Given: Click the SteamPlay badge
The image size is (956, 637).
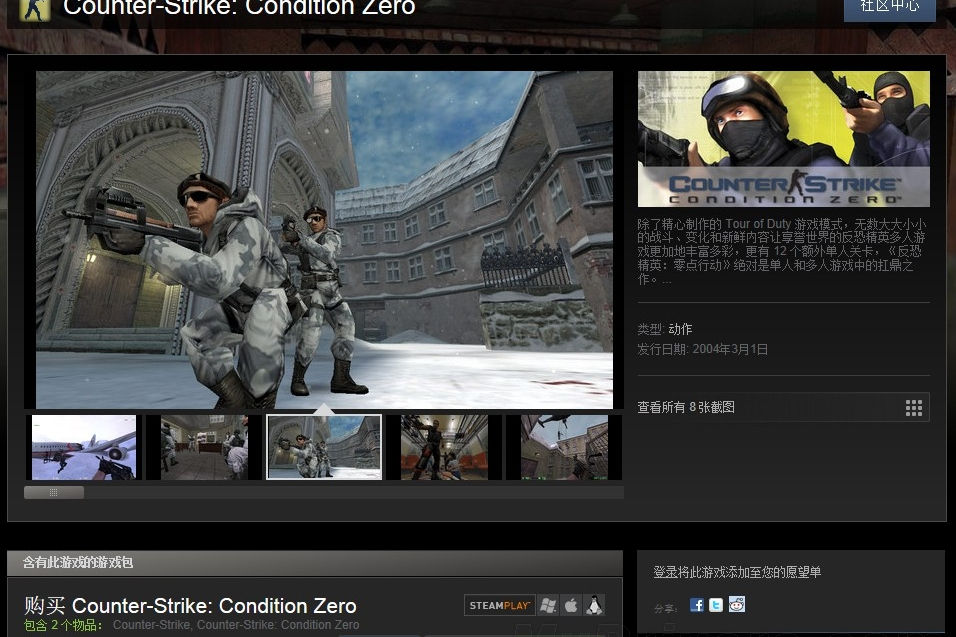Looking at the screenshot, I should 499,605.
